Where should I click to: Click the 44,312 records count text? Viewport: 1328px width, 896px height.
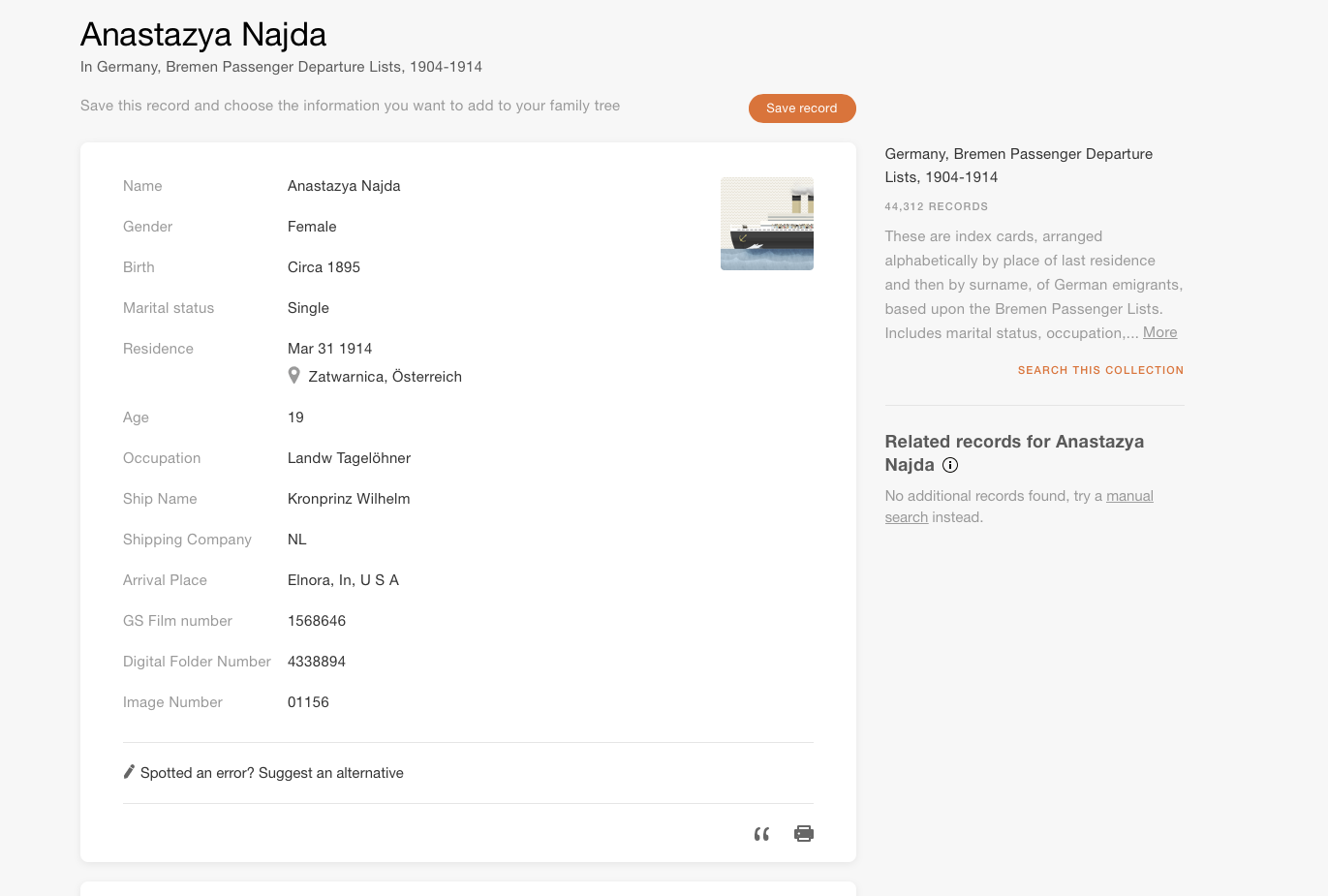(936, 206)
